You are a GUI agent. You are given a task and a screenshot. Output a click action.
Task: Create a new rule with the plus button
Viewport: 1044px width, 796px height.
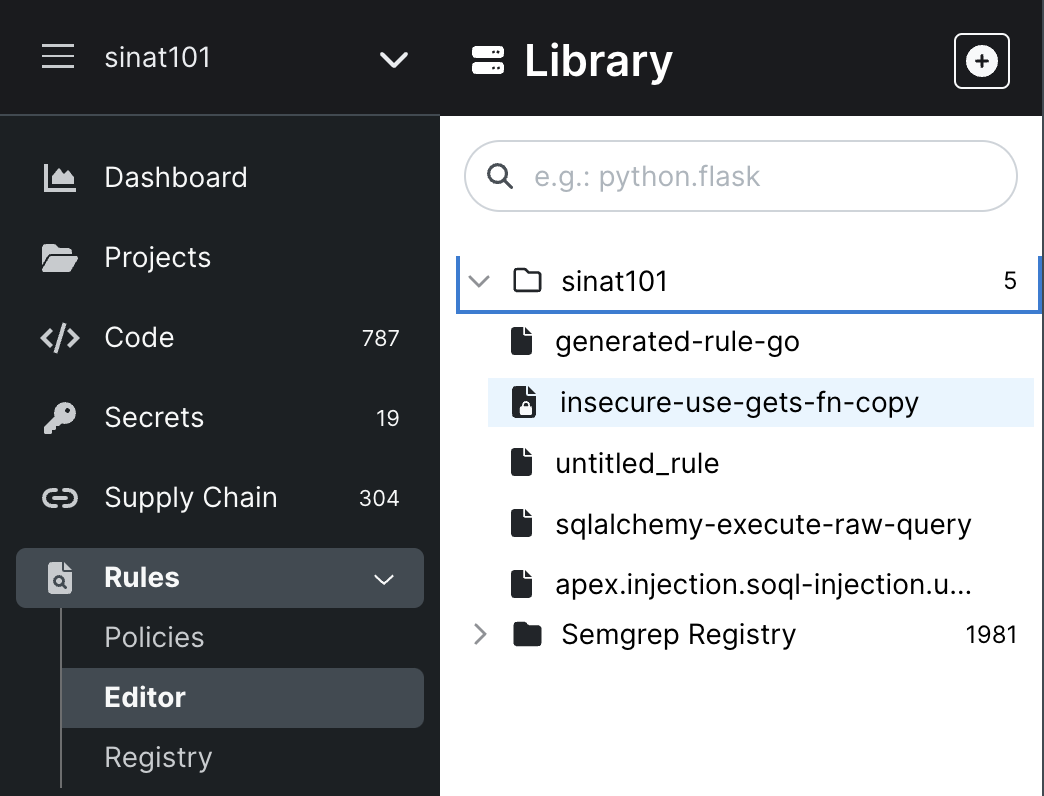[981, 60]
